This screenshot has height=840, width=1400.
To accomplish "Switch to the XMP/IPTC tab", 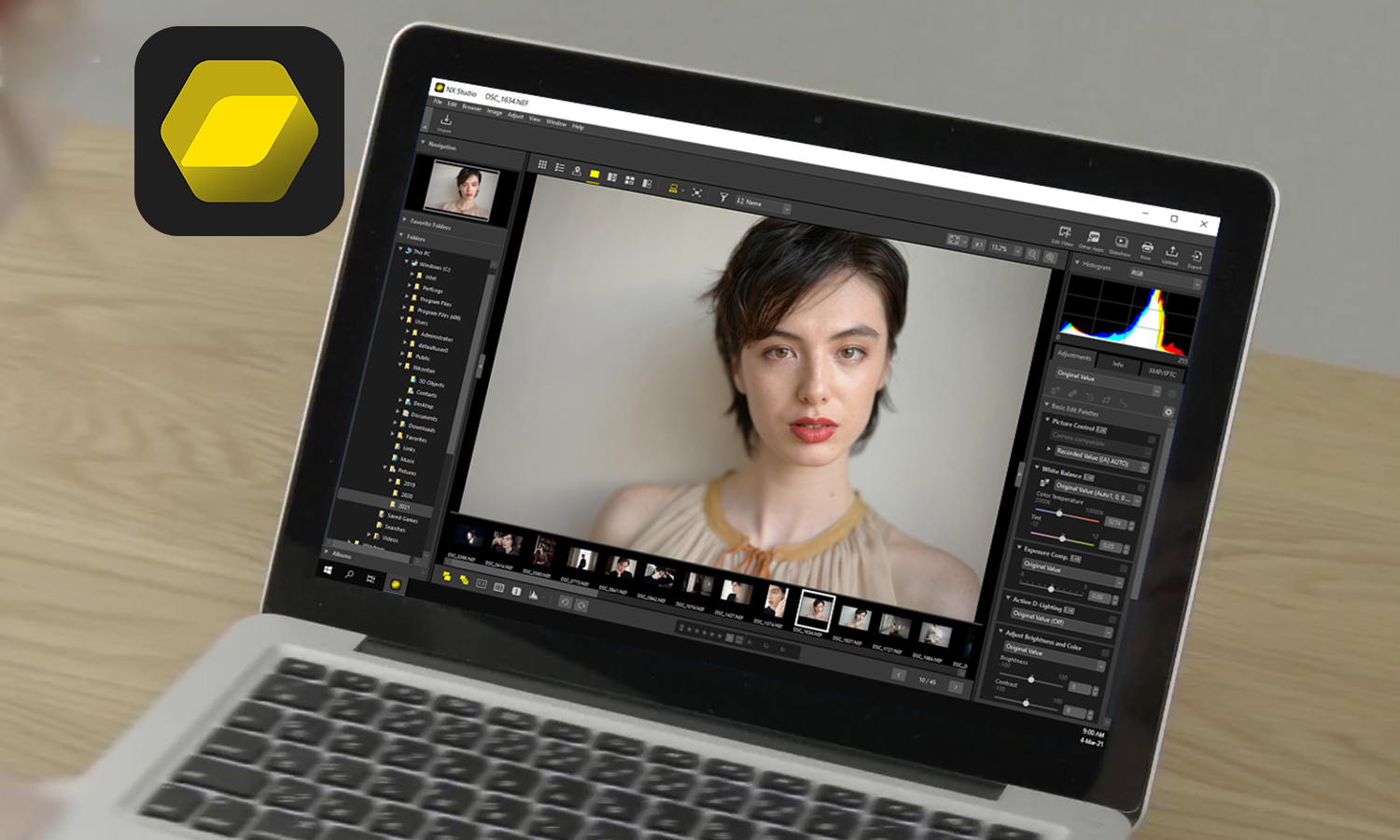I will [1162, 372].
